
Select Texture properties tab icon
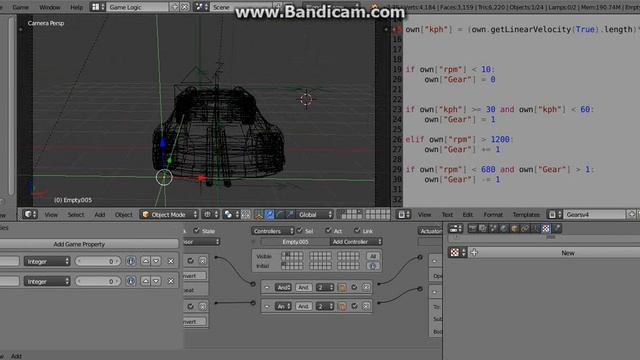tap(546, 229)
